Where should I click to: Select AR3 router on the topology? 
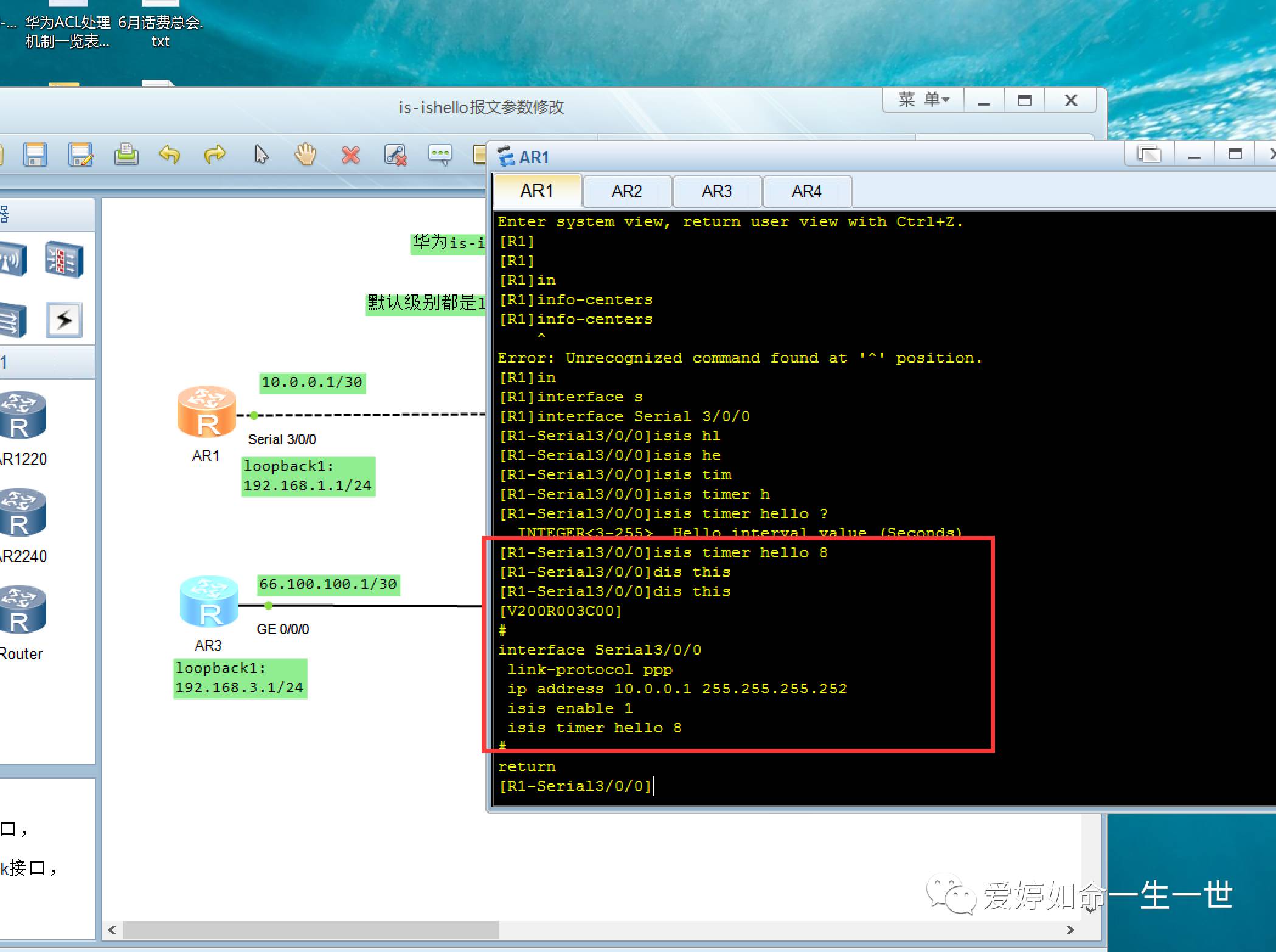click(x=209, y=602)
